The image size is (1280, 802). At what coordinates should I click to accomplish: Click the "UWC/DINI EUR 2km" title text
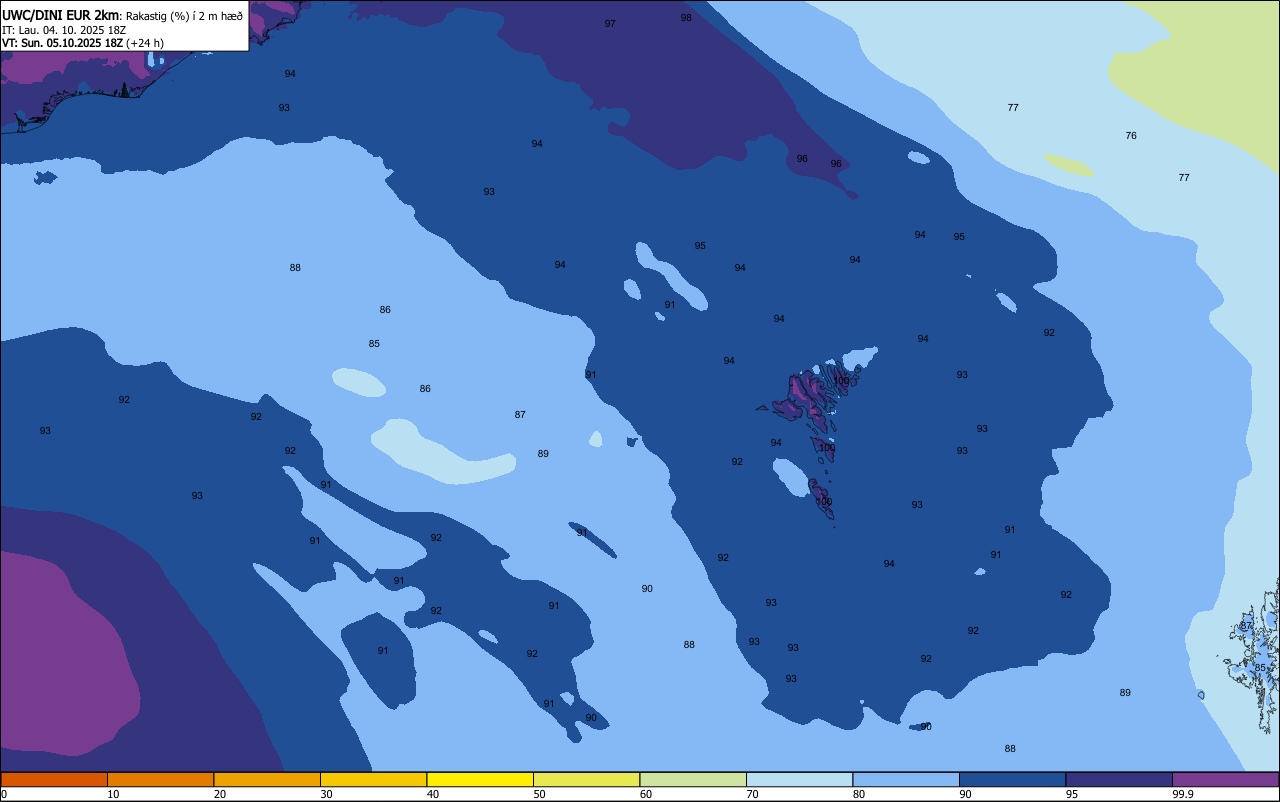click(61, 15)
